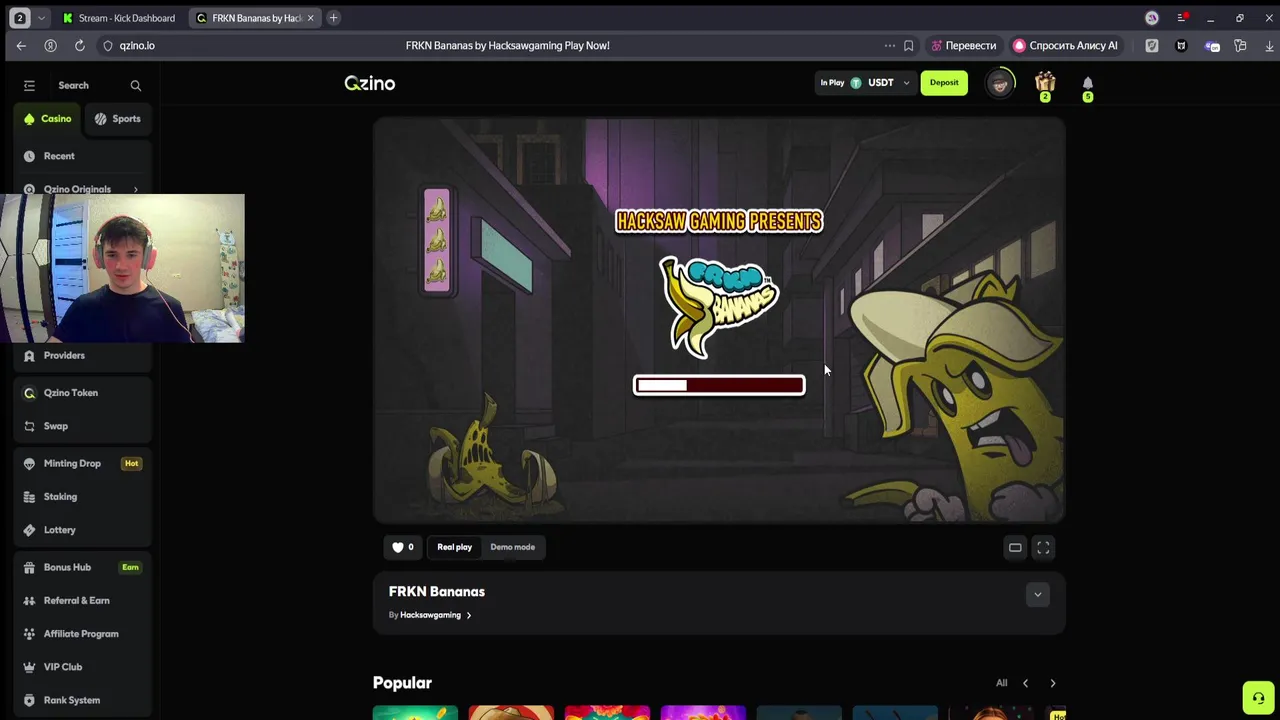Open a new browser tab
Image resolution: width=1280 pixels, height=720 pixels.
333,18
